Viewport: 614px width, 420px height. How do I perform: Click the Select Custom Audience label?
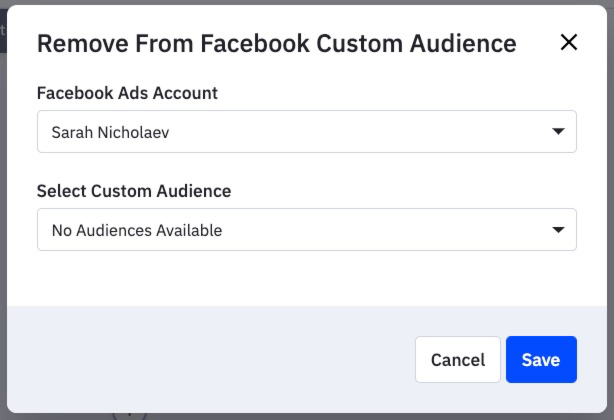click(x=134, y=191)
